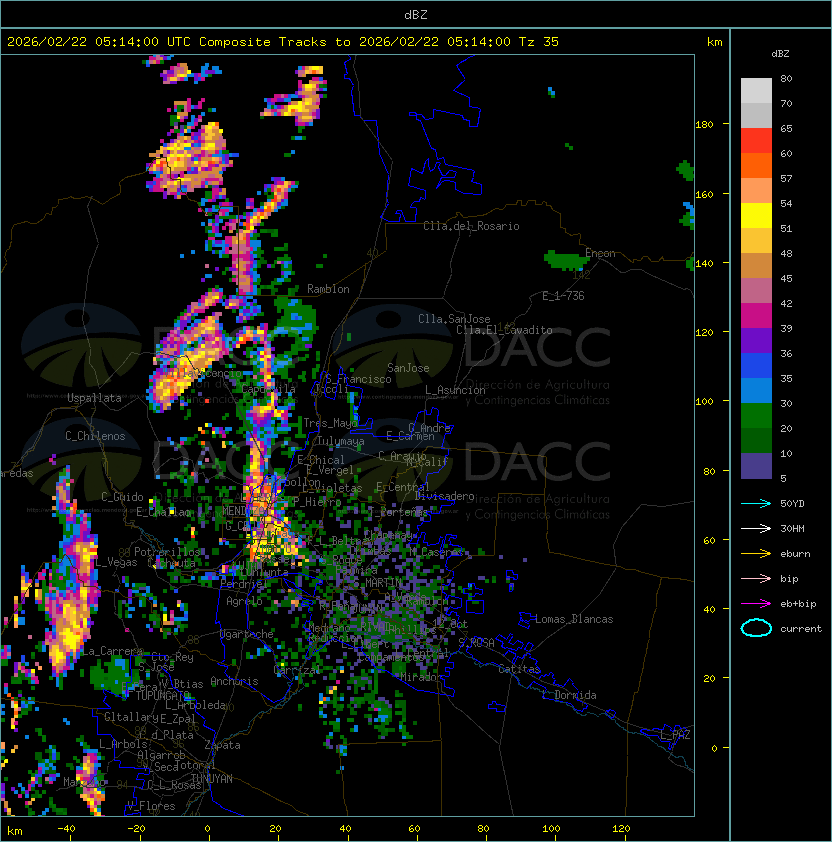832x842 pixels.
Task: Click the 'S_Francisco' map label
Action: coord(358,379)
